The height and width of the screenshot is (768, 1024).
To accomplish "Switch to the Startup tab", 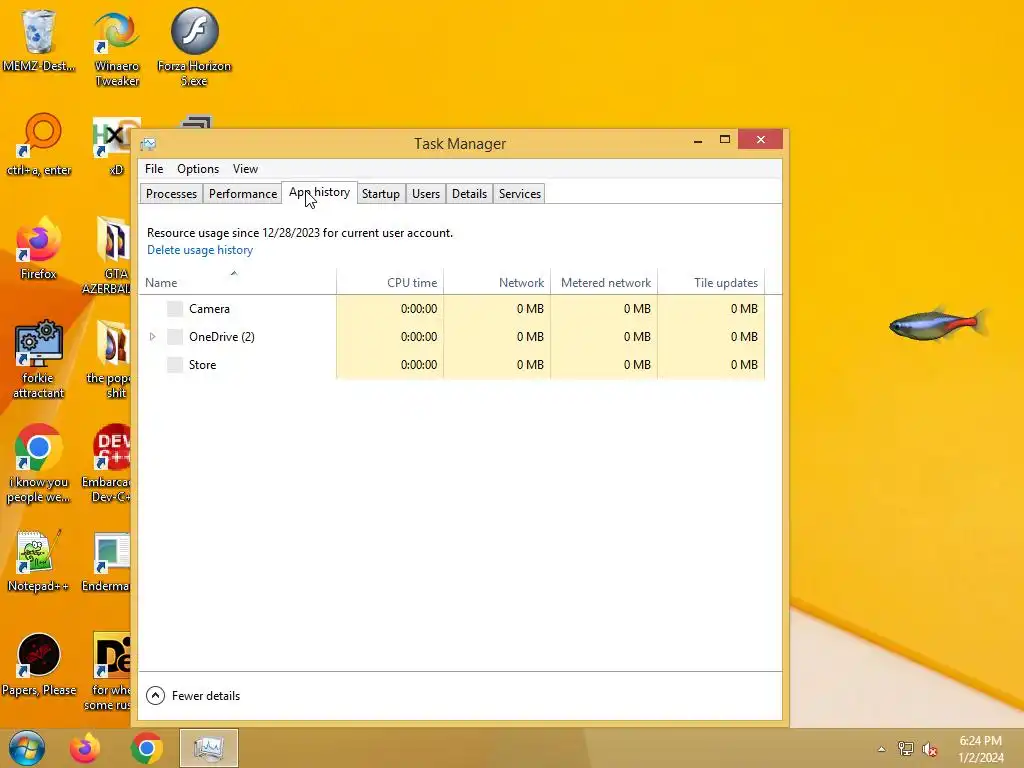I will 381,194.
